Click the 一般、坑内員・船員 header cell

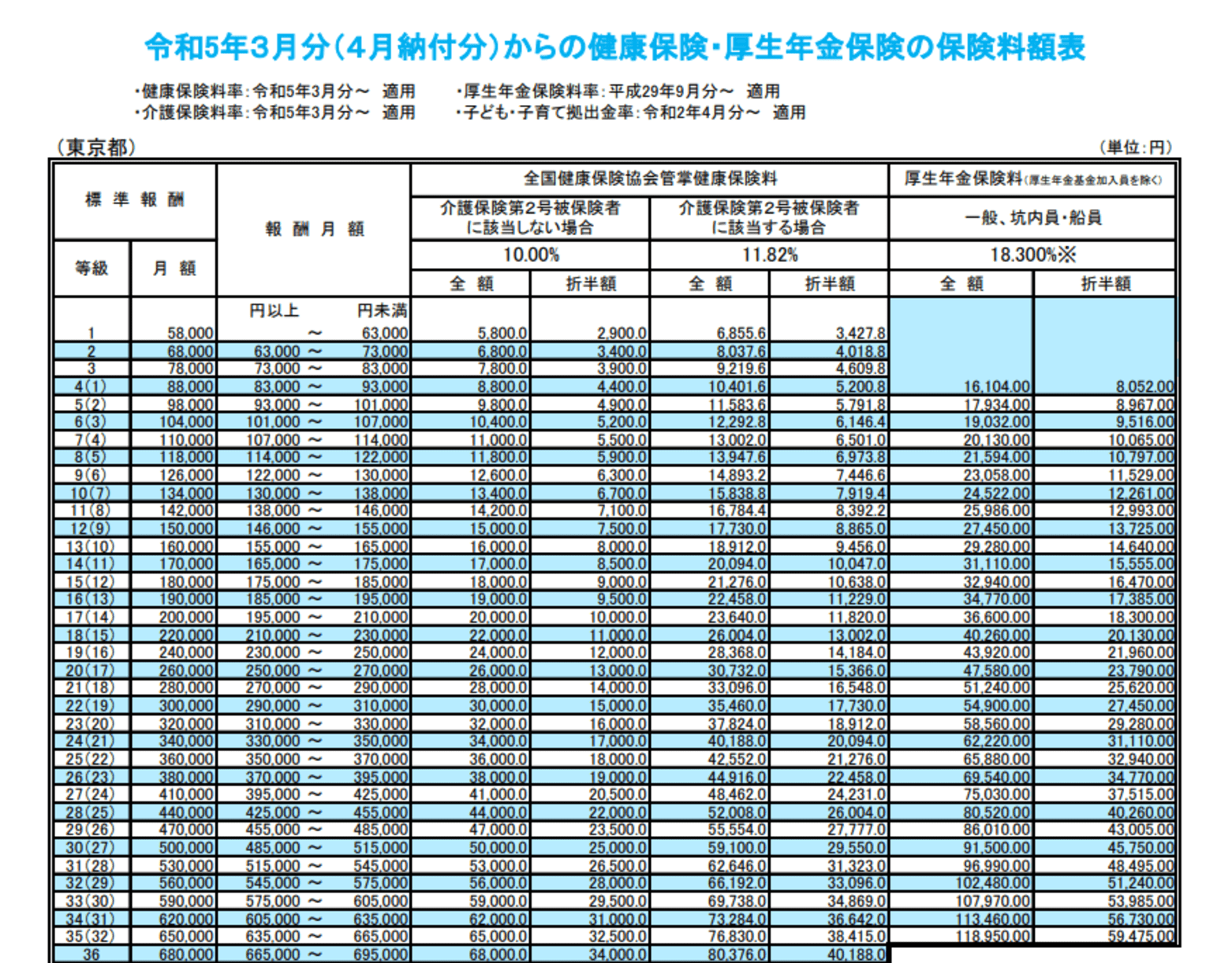pyautogui.click(x=1032, y=218)
